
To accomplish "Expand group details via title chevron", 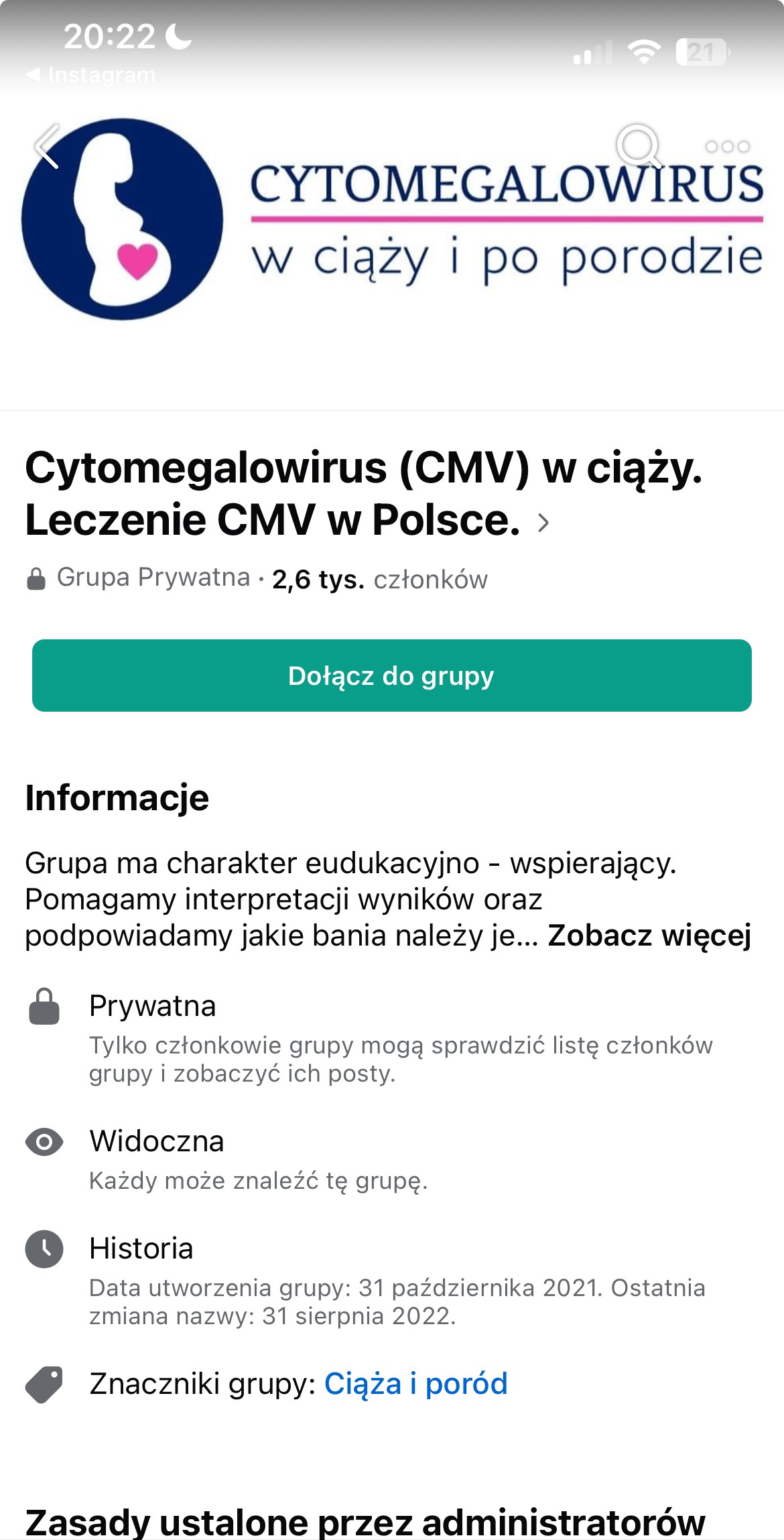I will 543,523.
